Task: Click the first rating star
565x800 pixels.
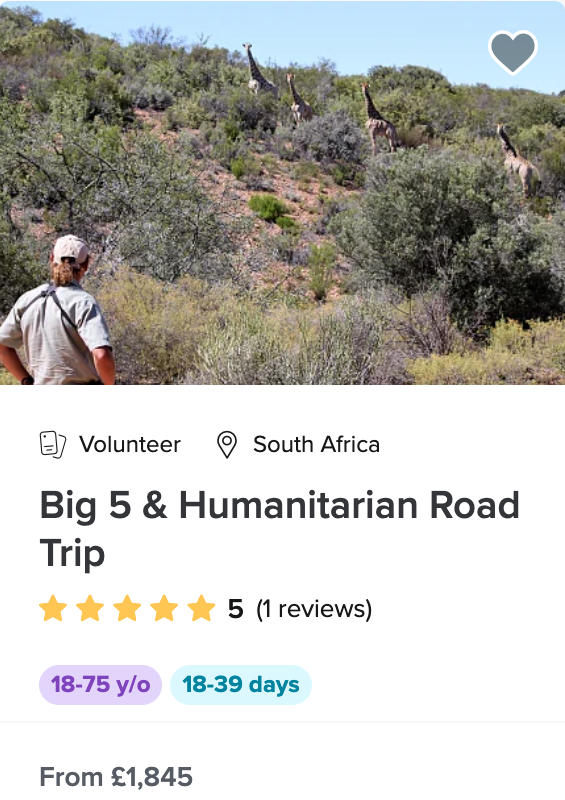Action: click(53, 608)
